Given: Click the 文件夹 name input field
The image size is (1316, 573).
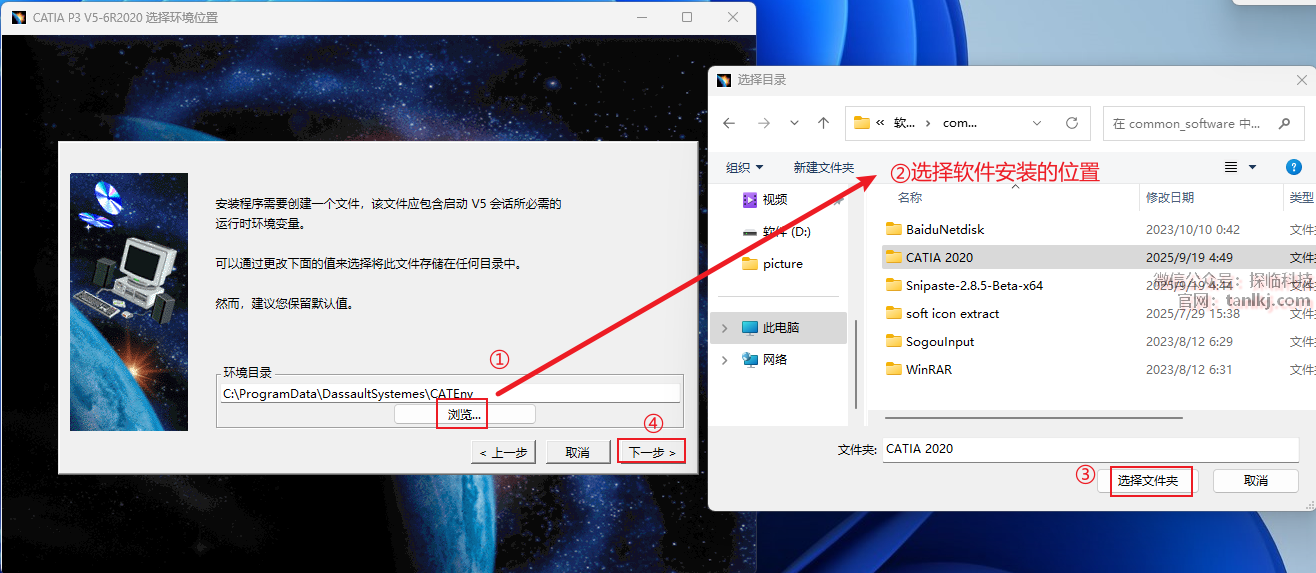Looking at the screenshot, I should point(1090,449).
